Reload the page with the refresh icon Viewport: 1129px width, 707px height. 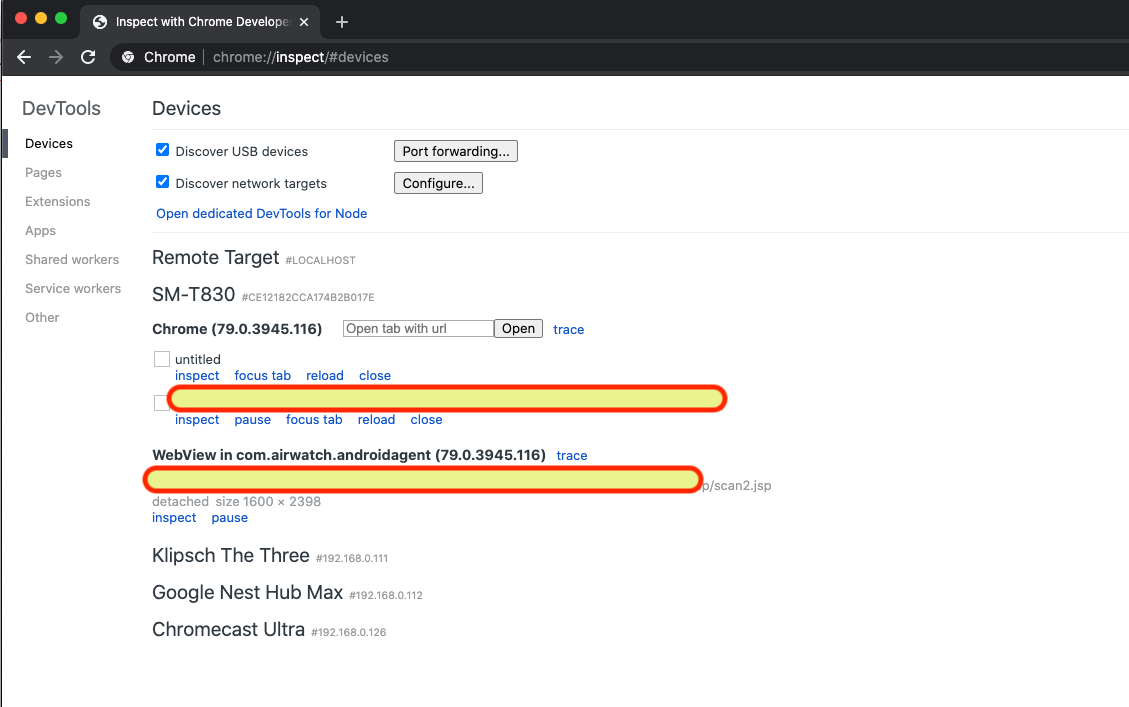(88, 57)
